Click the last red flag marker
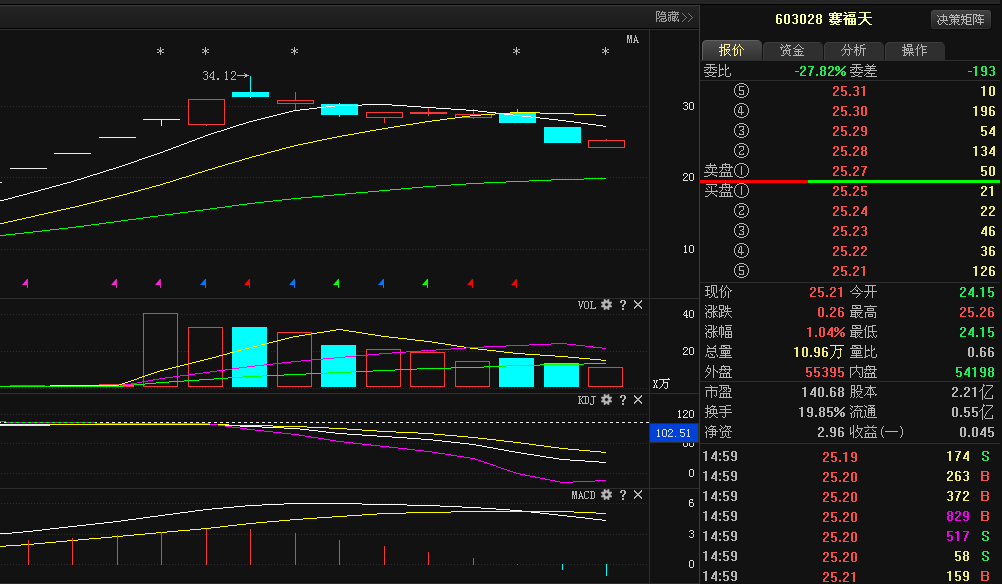The width and height of the screenshot is (1002, 584). (x=514, y=282)
